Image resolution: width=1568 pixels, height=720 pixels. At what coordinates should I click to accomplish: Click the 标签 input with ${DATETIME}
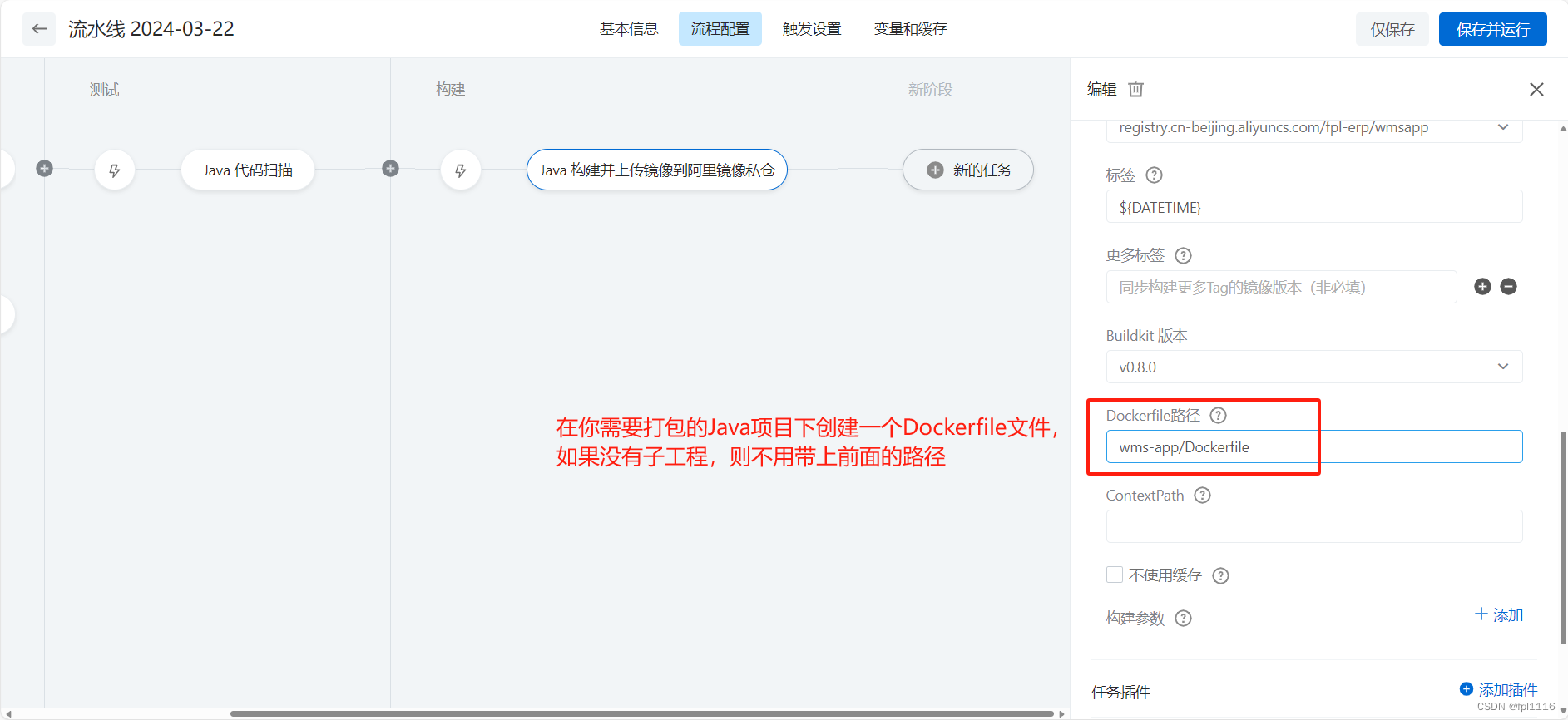(x=1314, y=207)
